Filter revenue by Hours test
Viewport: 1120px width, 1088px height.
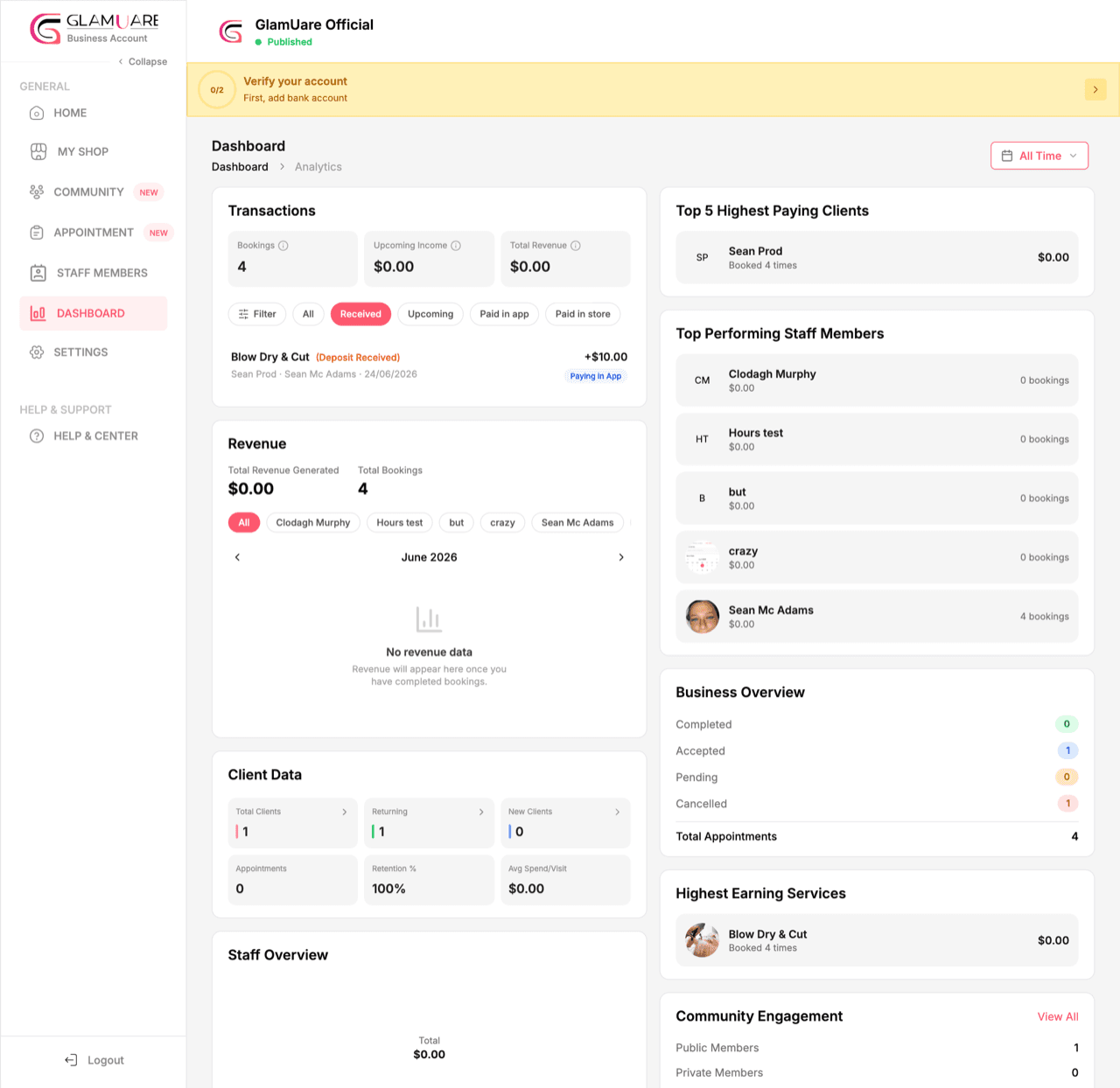[x=400, y=522]
